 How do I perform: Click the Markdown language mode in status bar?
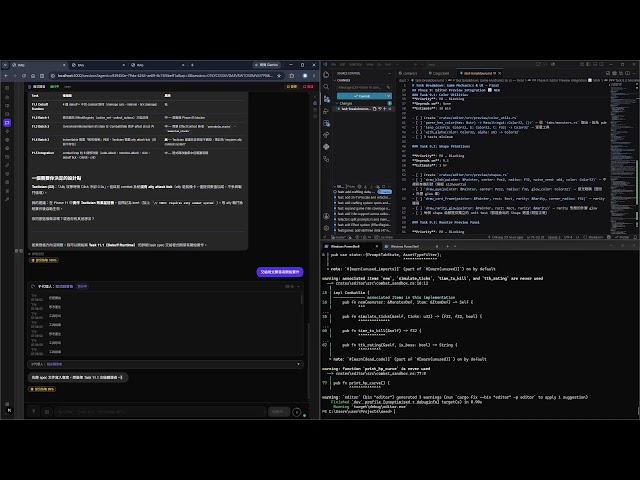tap(596, 237)
